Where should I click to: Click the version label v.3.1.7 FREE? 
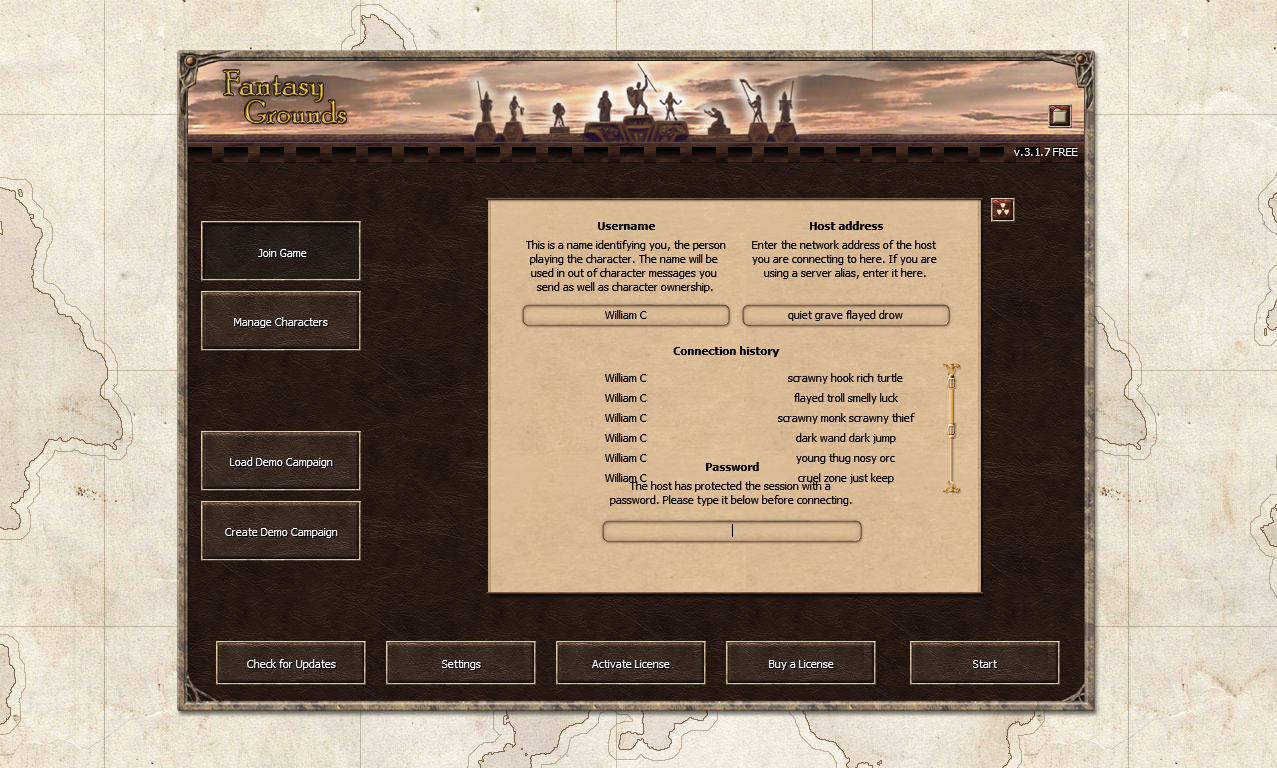point(1046,152)
